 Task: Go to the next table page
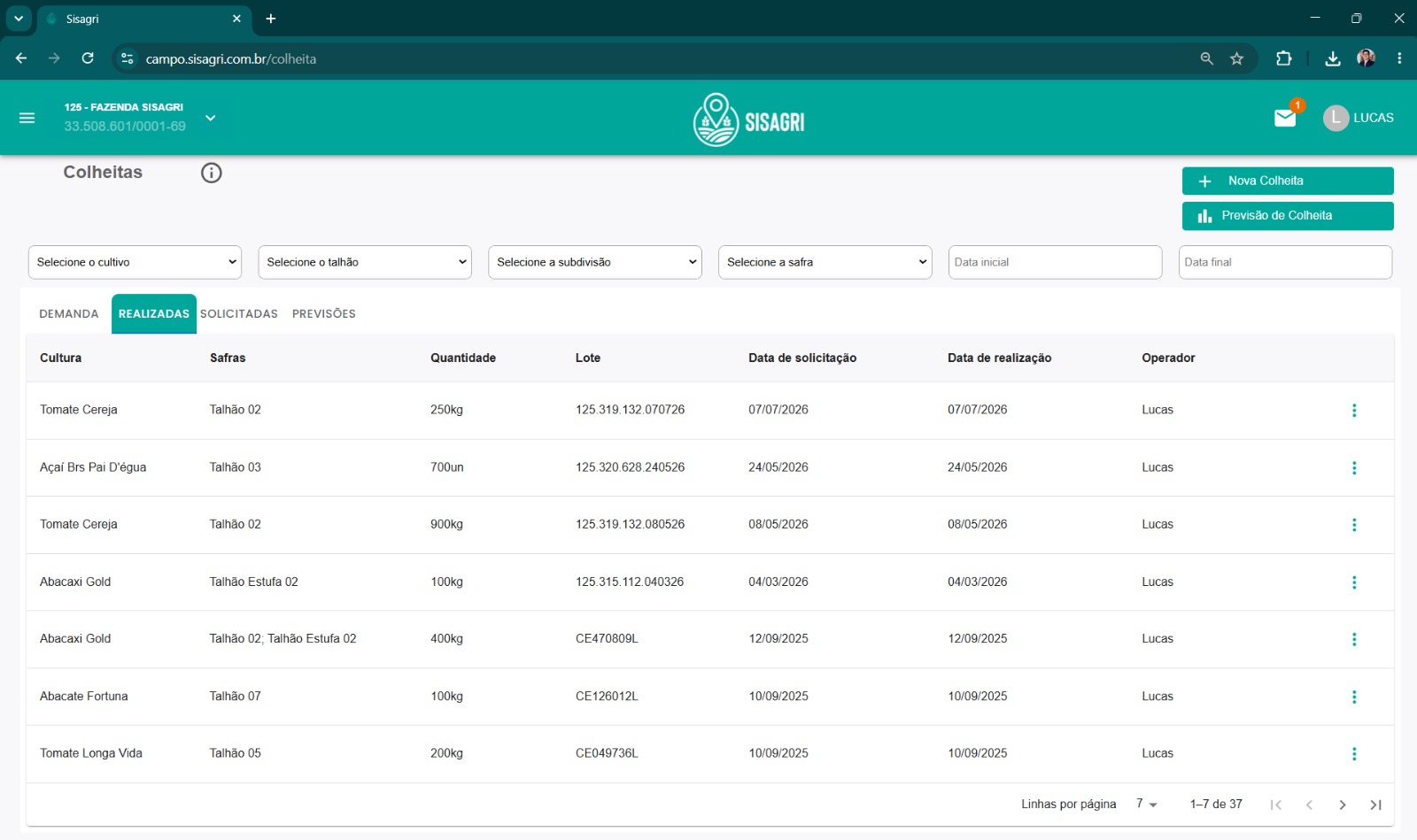click(x=1343, y=805)
